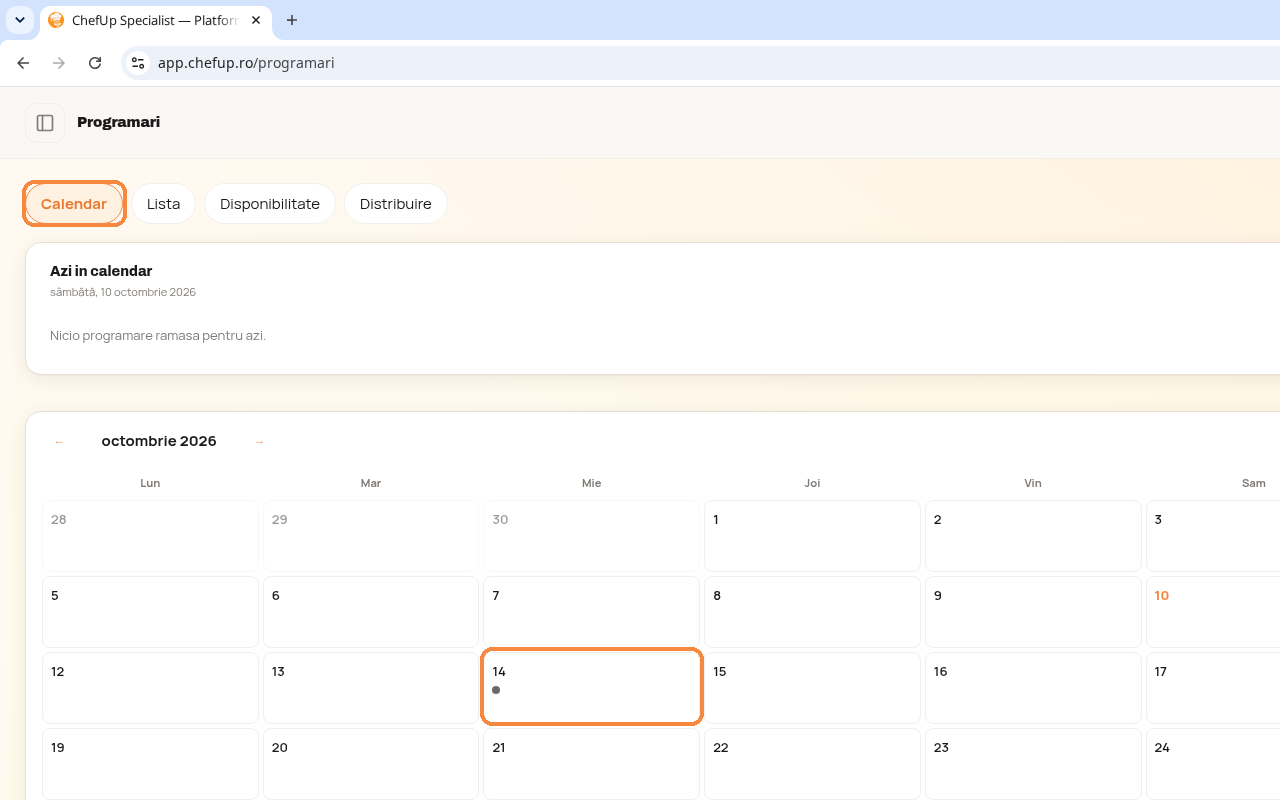Click 'Lun' weekday header
Image resolution: width=1280 pixels, height=800 pixels.
150,483
